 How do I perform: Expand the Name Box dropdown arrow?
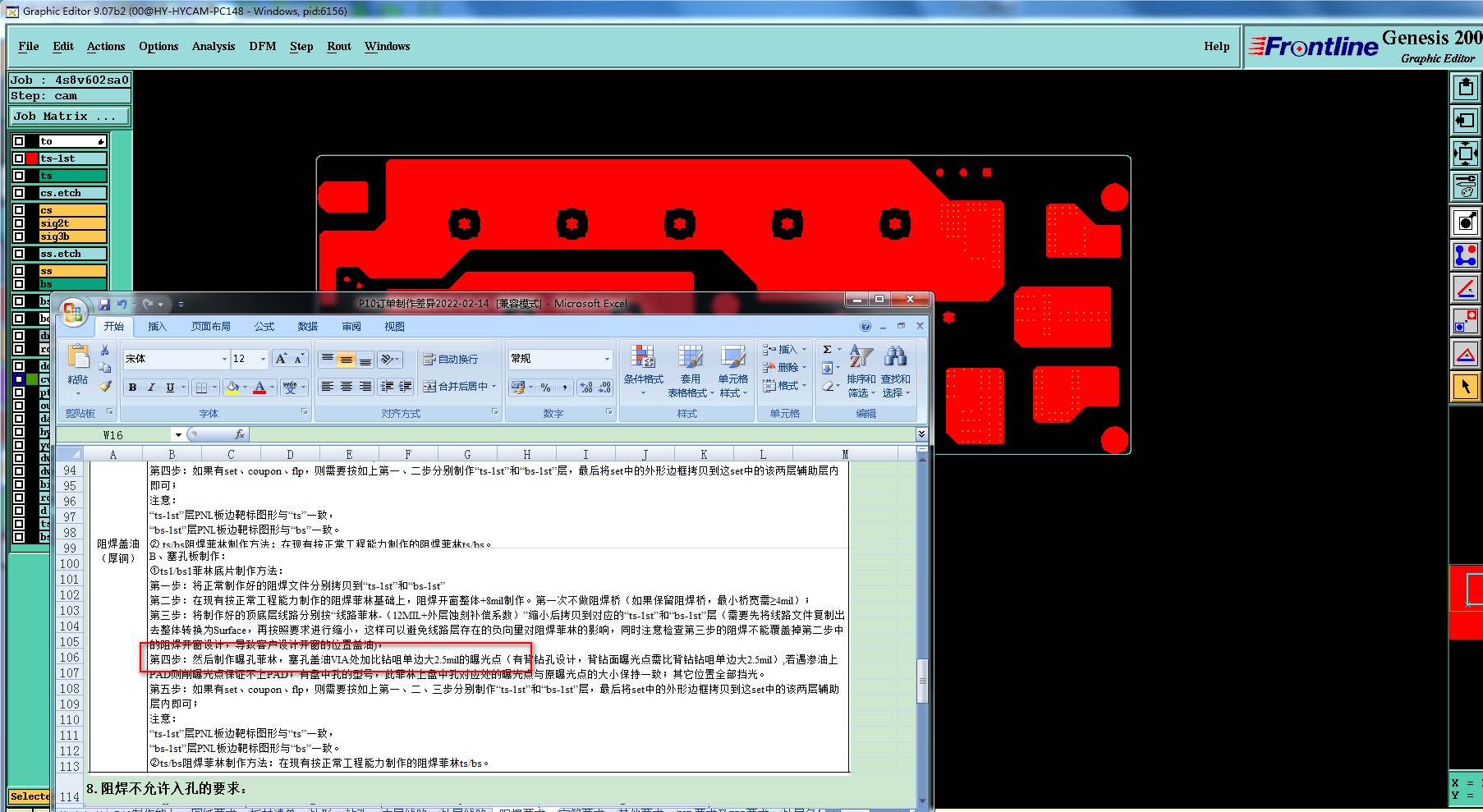pos(177,434)
